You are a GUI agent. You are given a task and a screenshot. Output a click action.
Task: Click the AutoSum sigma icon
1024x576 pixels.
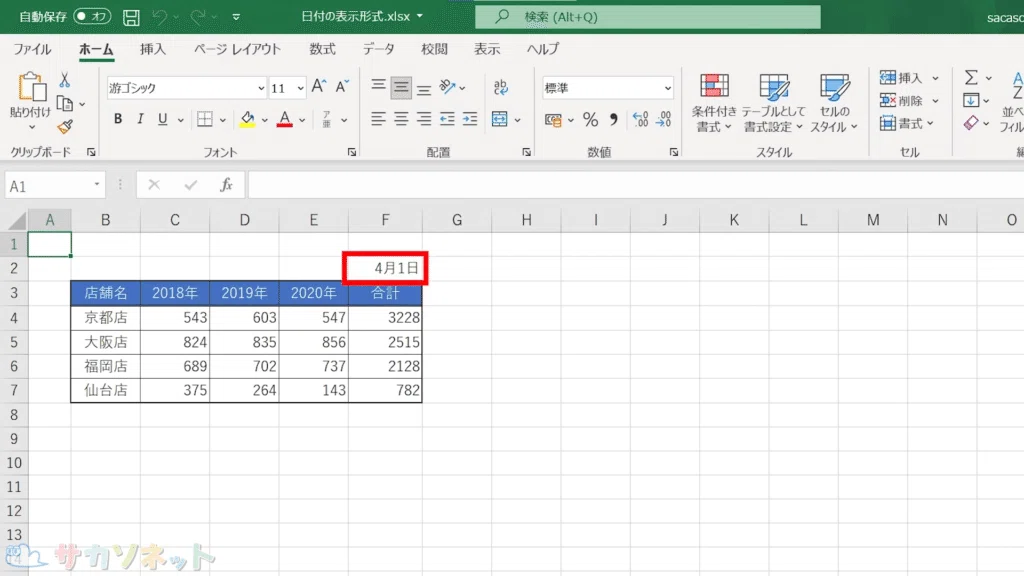(x=971, y=78)
